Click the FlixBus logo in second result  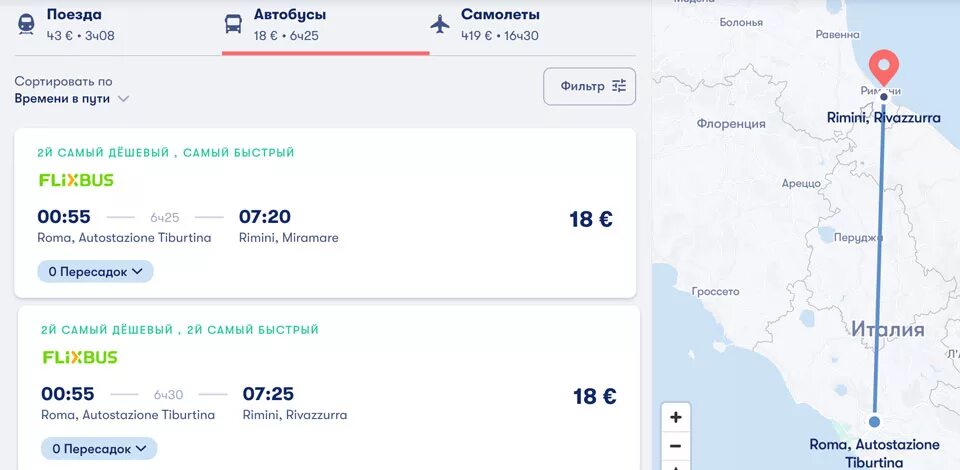(80, 357)
